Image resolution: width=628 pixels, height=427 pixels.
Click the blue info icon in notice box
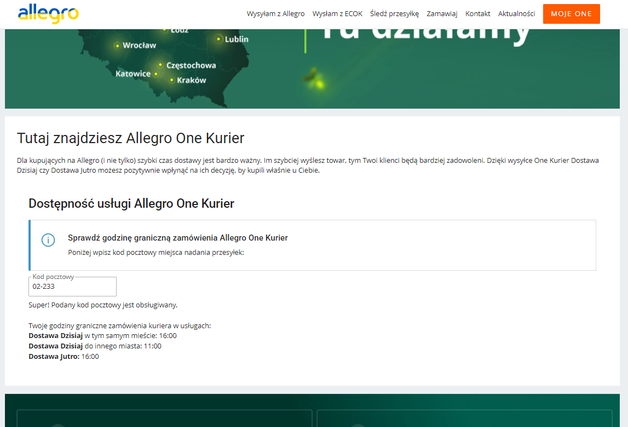[x=48, y=241]
